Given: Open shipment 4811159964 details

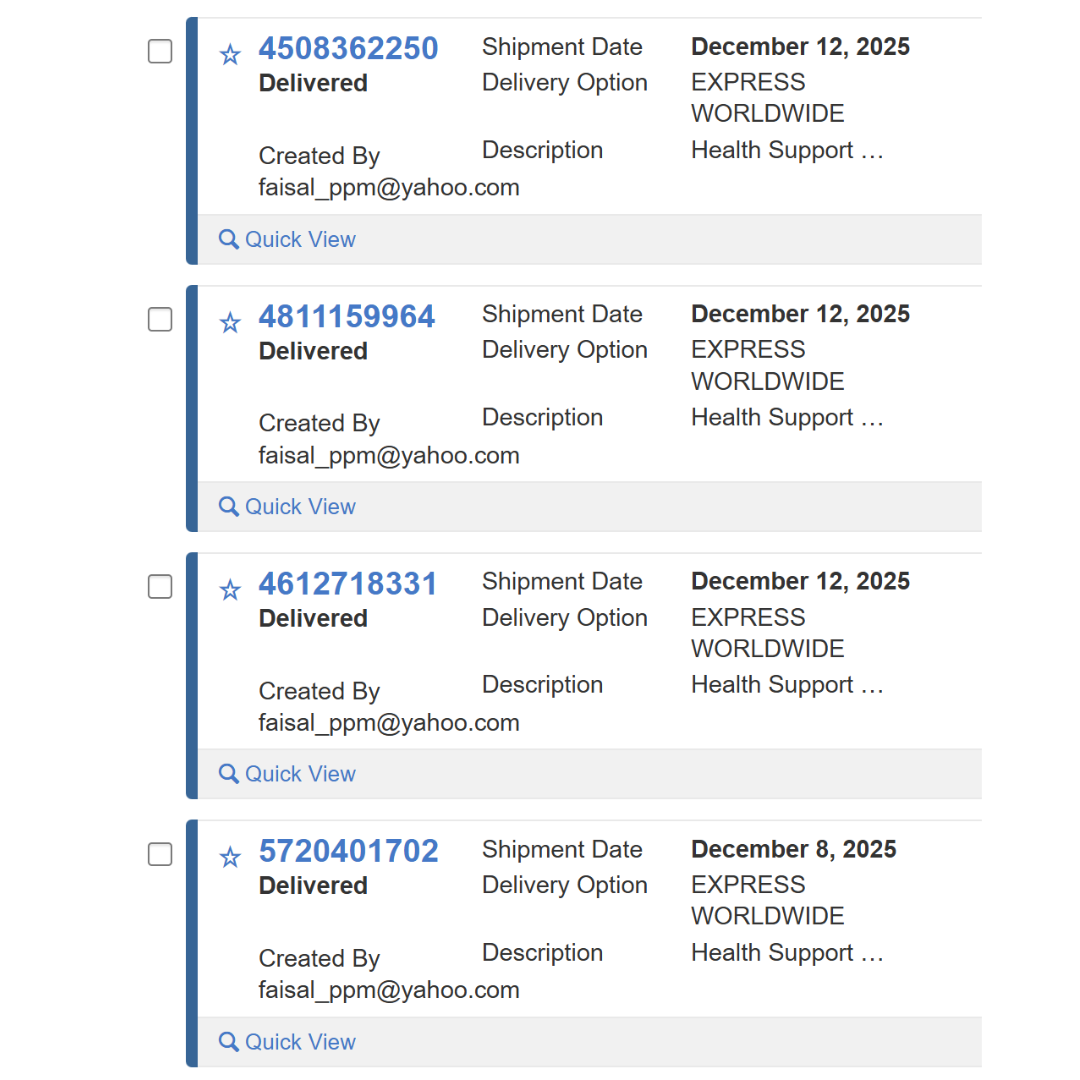Looking at the screenshot, I should tap(347, 316).
